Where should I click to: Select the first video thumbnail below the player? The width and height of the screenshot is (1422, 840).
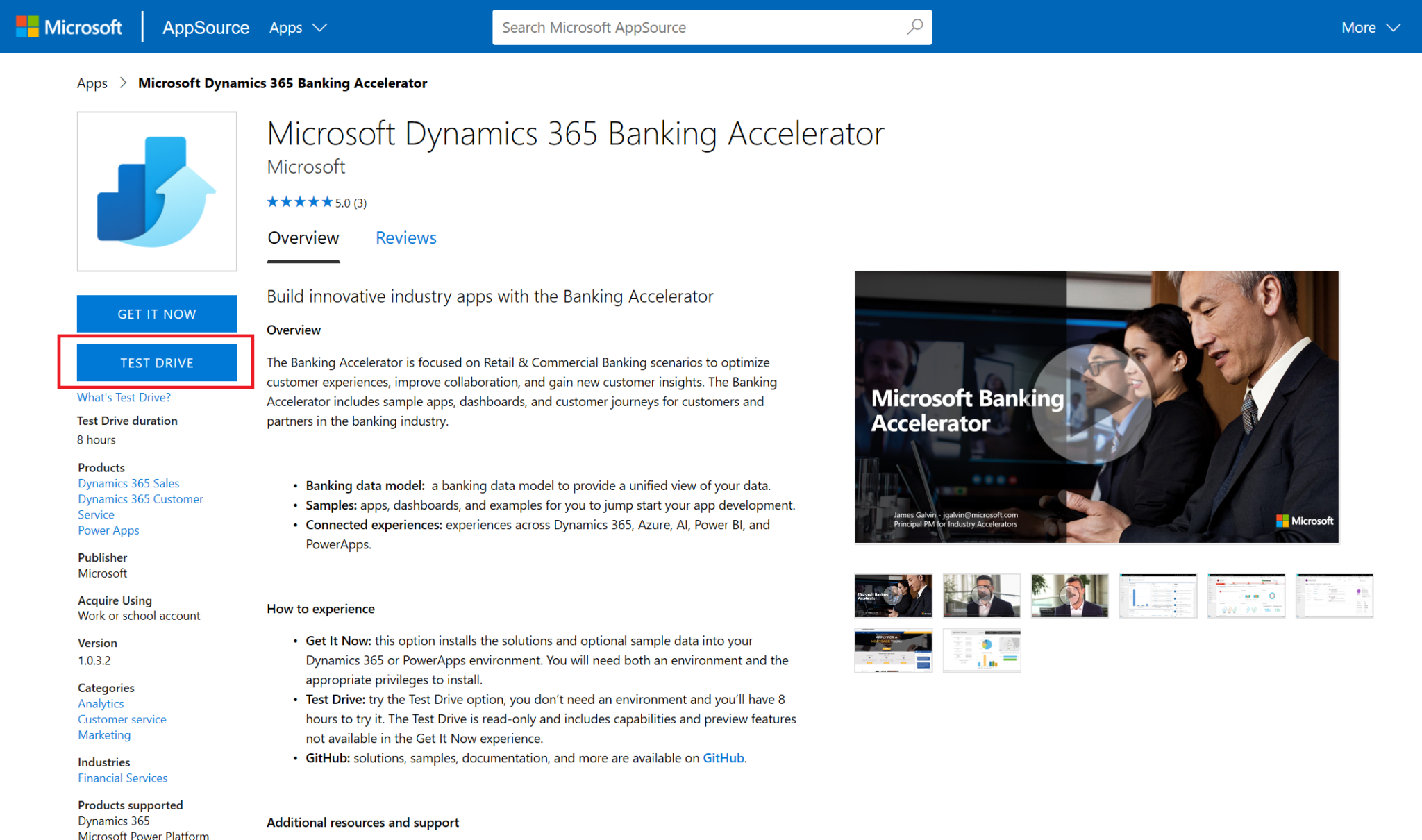(894, 596)
